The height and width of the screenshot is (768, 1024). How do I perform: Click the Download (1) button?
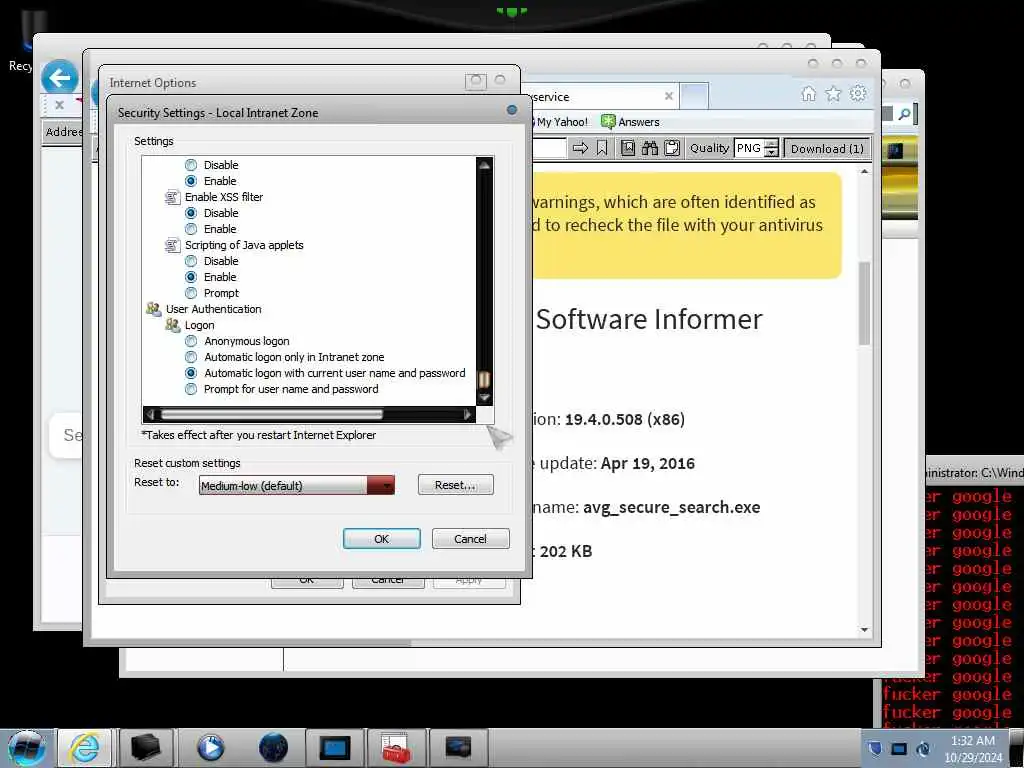click(x=827, y=148)
